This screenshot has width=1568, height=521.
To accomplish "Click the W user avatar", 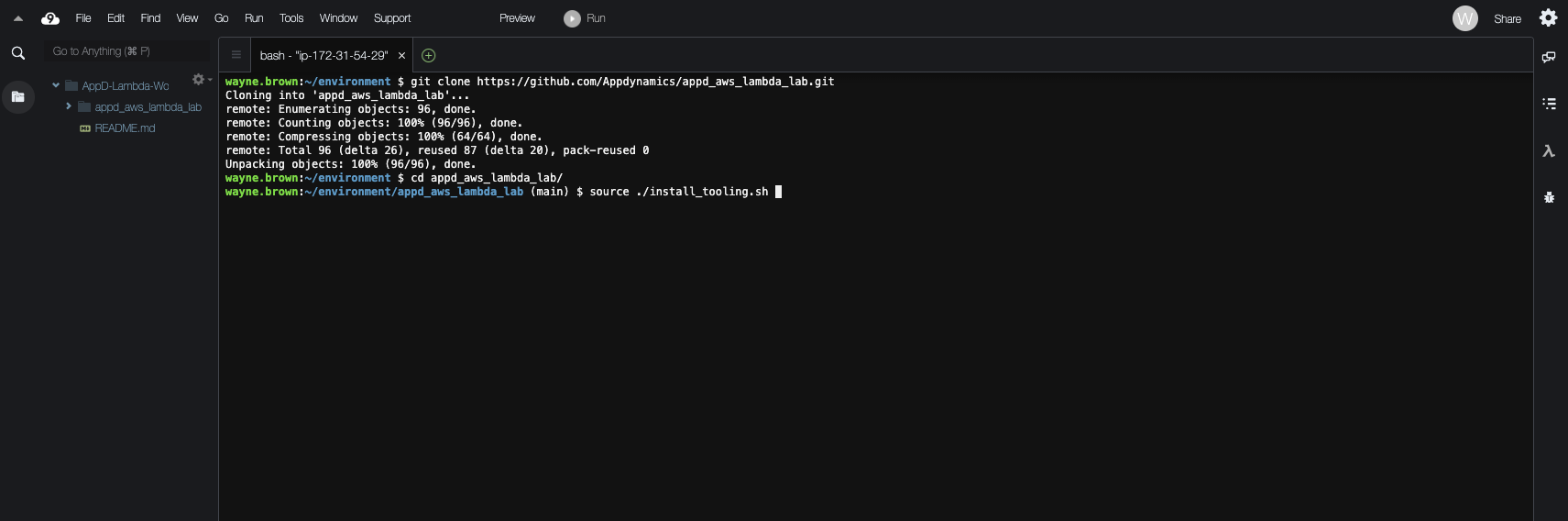I will click(x=1464, y=18).
